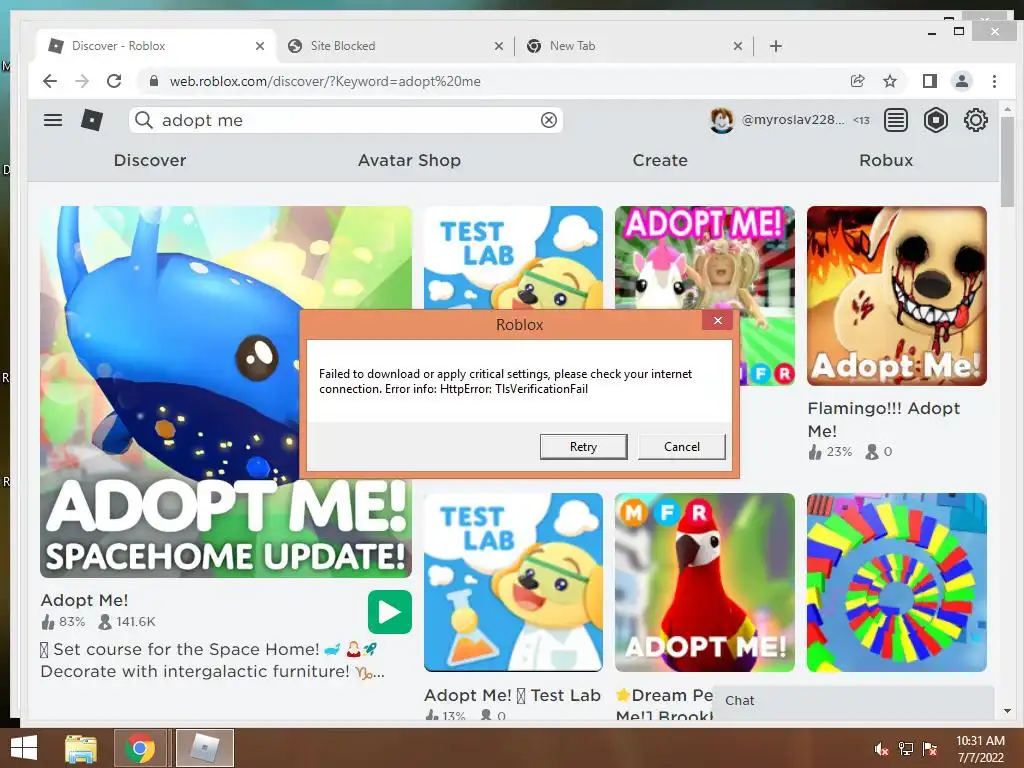This screenshot has height=768, width=1024.
Task: Clear the 'adopt me' search text
Action: 549,120
